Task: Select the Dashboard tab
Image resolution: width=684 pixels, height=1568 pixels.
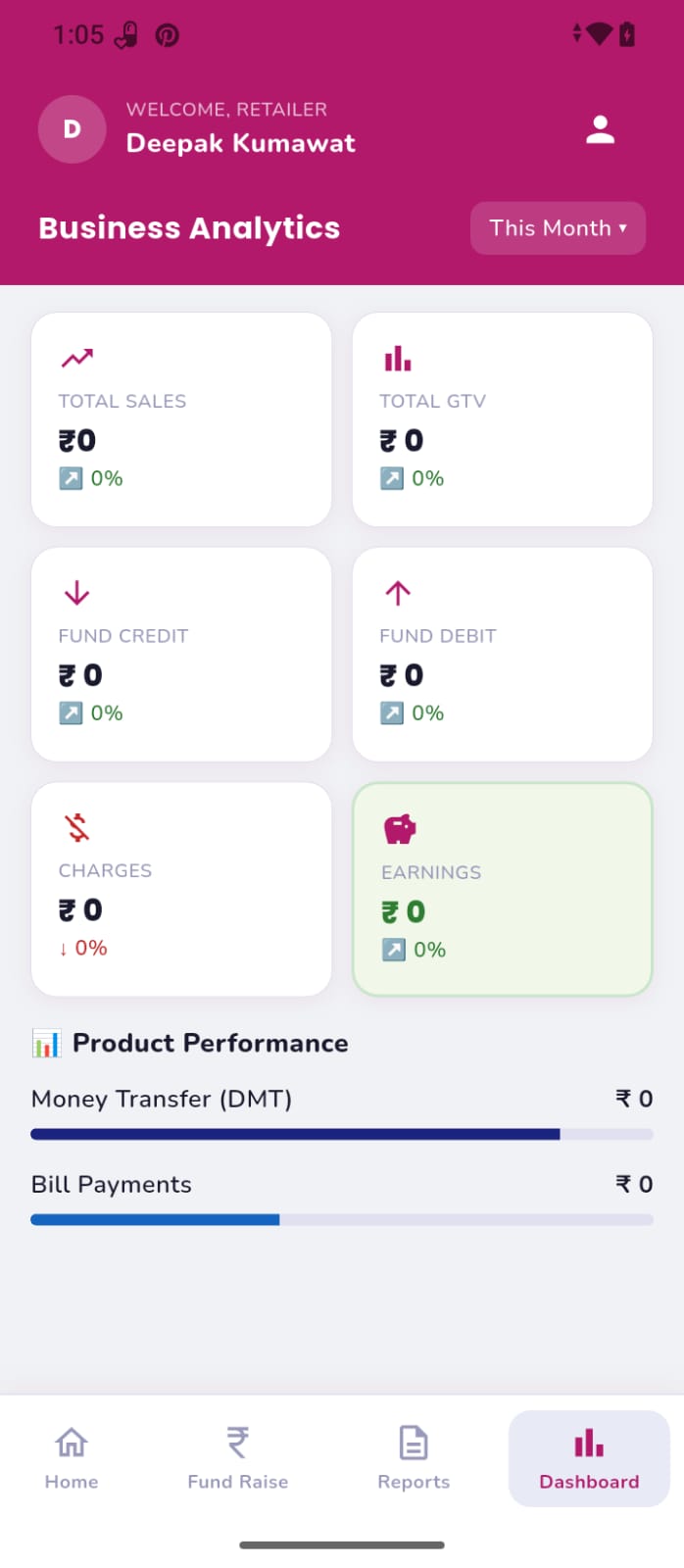Action: pos(589,1458)
